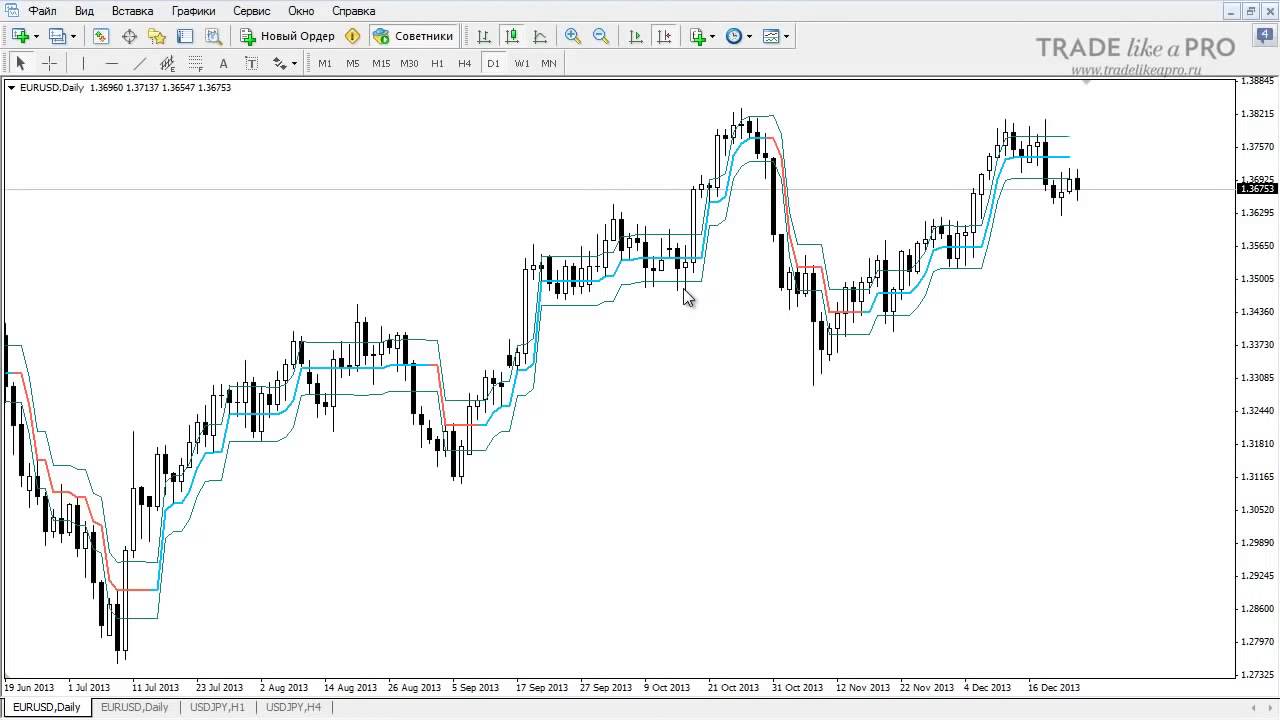The width and height of the screenshot is (1280, 720).
Task: Open the Вставка menu
Action: (132, 11)
